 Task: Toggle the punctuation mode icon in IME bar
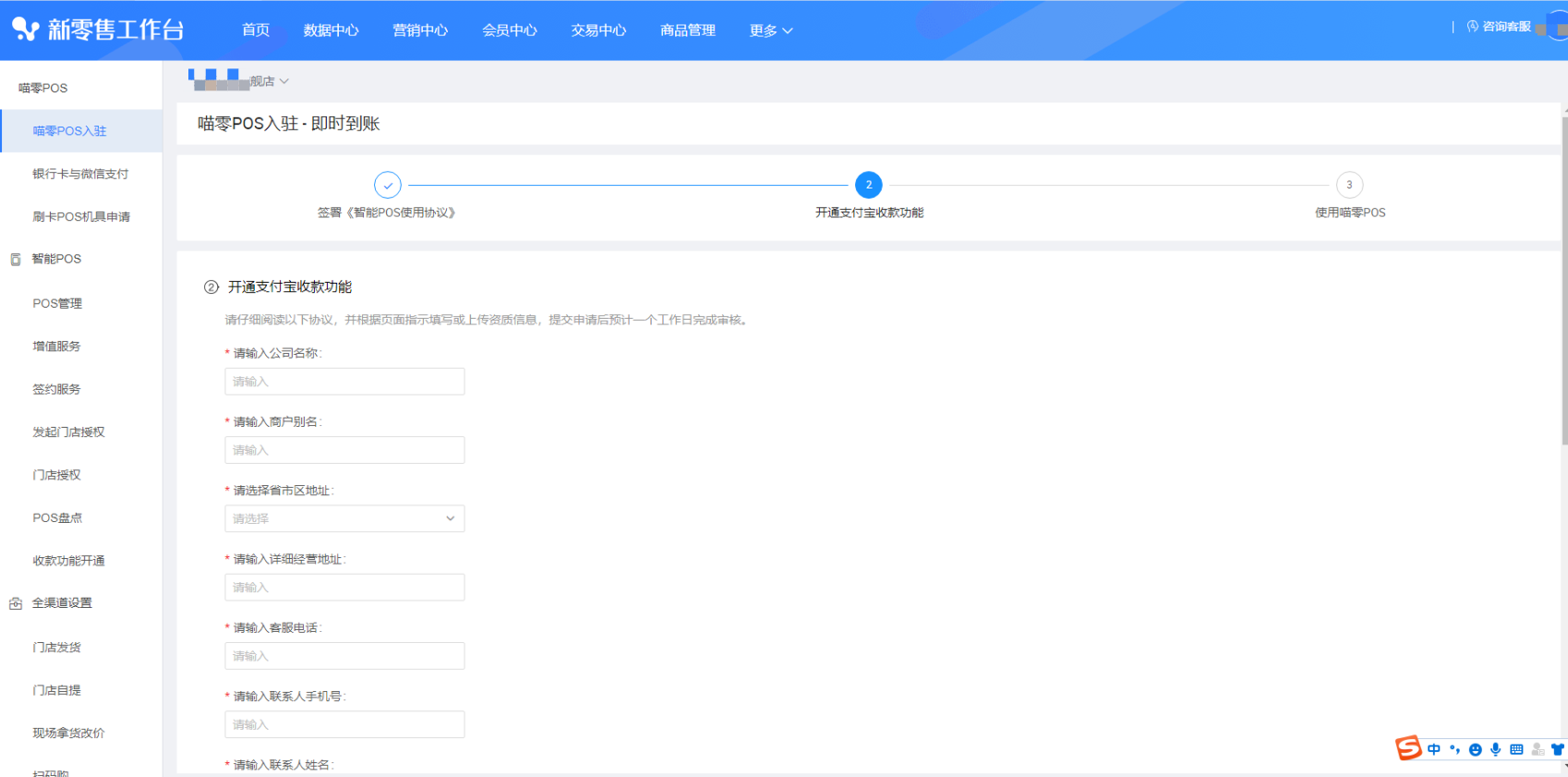tap(1454, 749)
